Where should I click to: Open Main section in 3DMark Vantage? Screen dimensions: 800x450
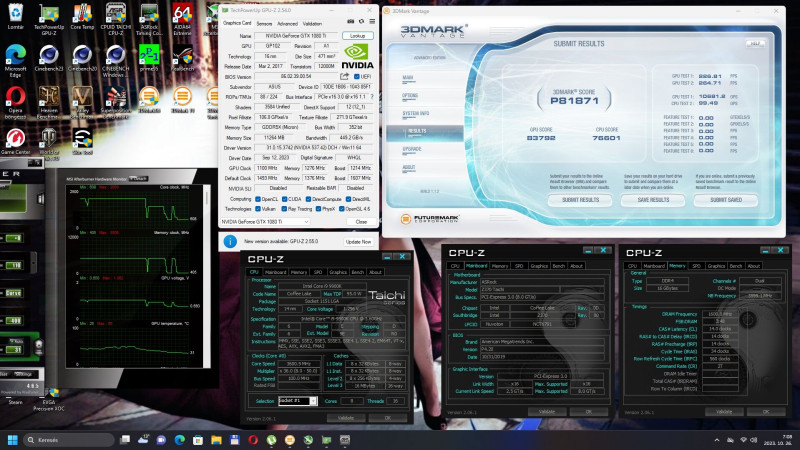(408, 78)
